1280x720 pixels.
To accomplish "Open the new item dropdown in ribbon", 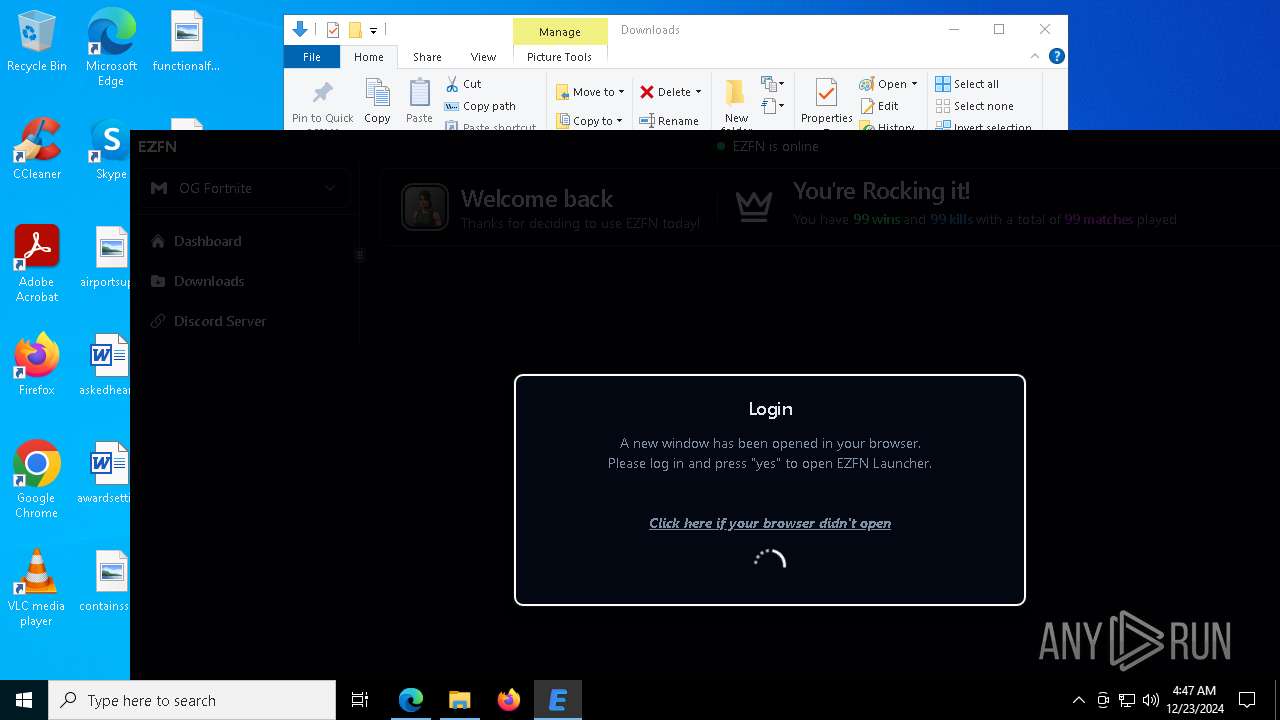I will point(772,84).
